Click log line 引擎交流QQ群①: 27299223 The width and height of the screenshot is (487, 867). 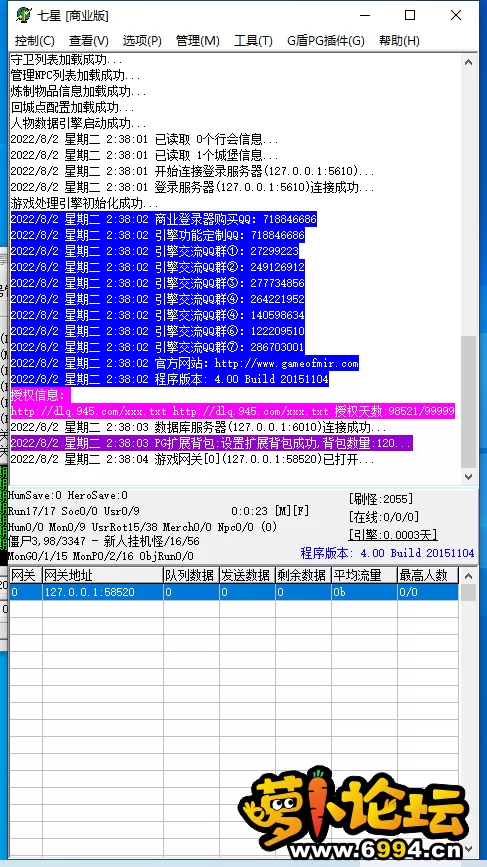[x=154, y=252]
